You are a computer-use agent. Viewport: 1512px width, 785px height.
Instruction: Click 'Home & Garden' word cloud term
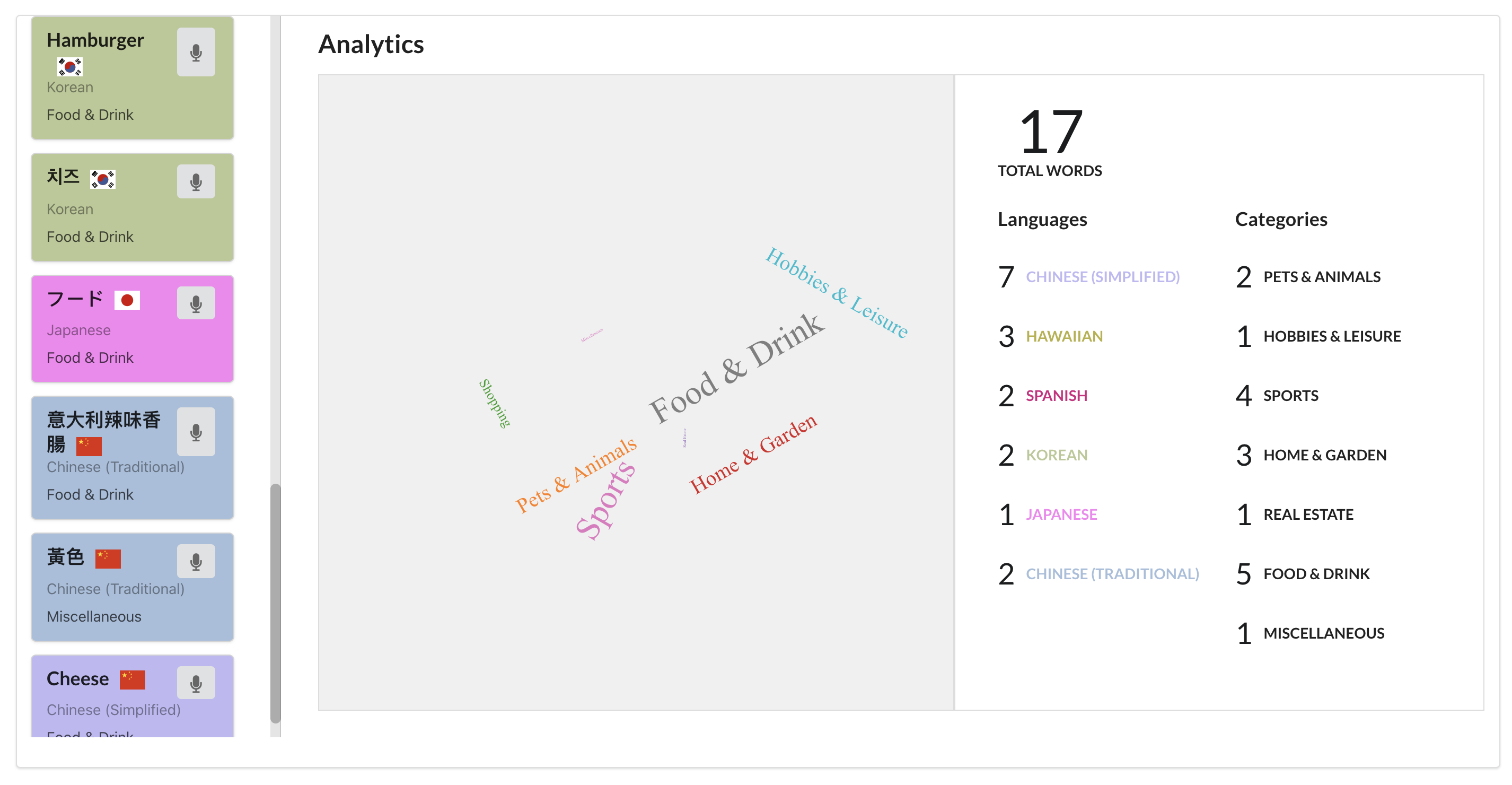pos(753,454)
